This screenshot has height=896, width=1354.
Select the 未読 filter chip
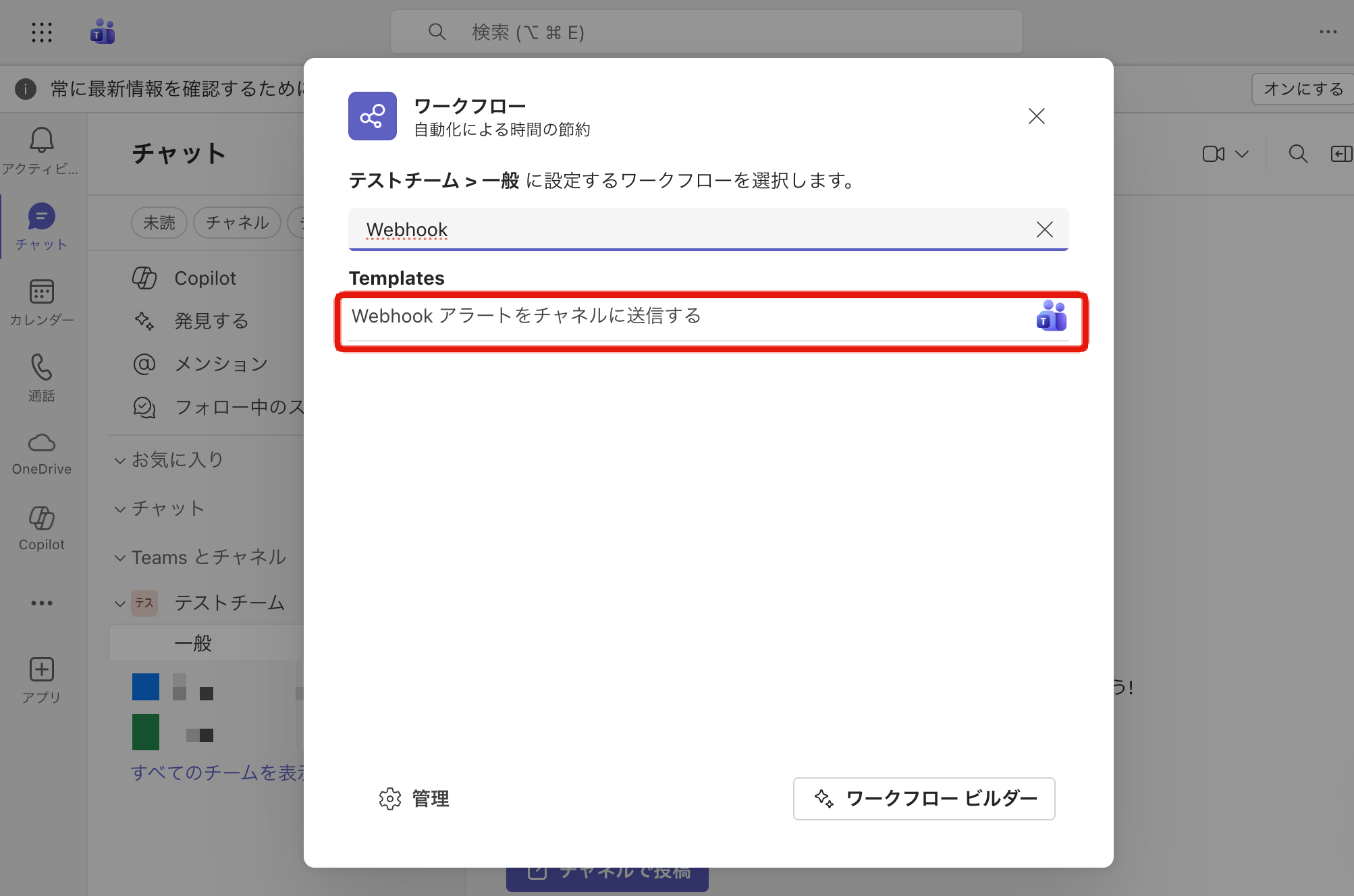pos(159,223)
